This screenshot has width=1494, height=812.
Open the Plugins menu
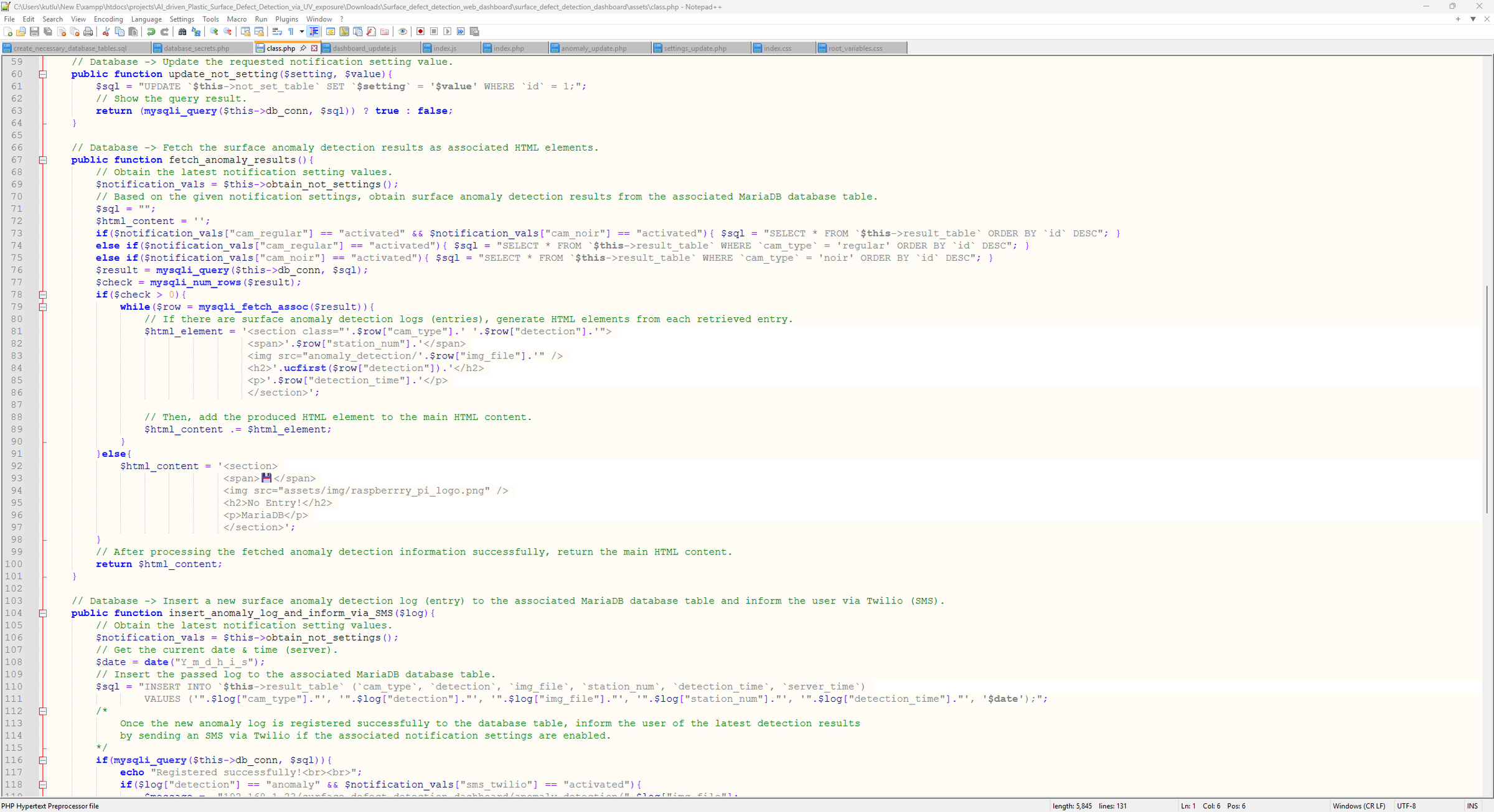[287, 19]
